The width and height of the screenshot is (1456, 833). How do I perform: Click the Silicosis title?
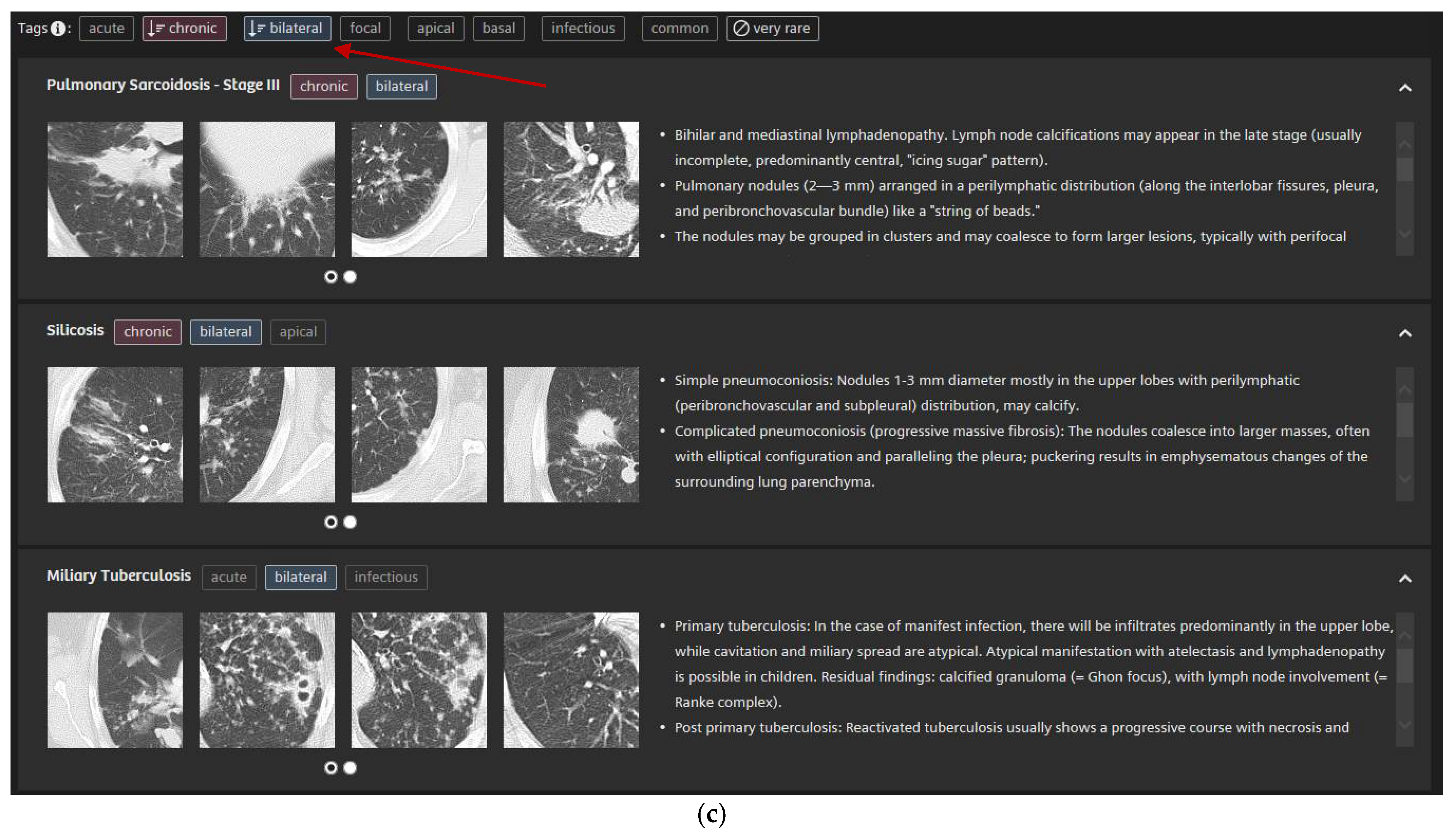pyautogui.click(x=75, y=330)
